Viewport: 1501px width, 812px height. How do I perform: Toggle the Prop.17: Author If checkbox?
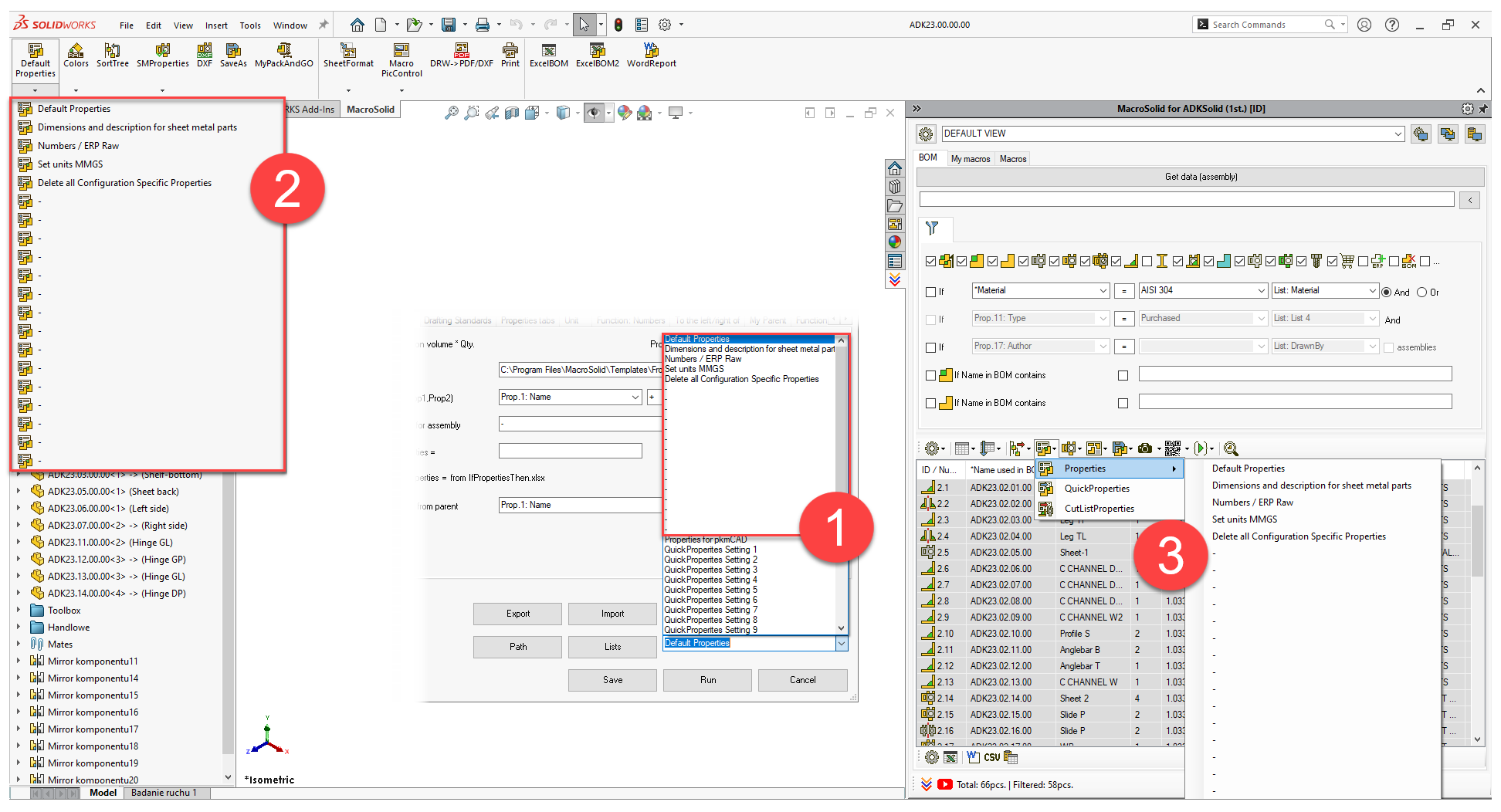(x=930, y=347)
